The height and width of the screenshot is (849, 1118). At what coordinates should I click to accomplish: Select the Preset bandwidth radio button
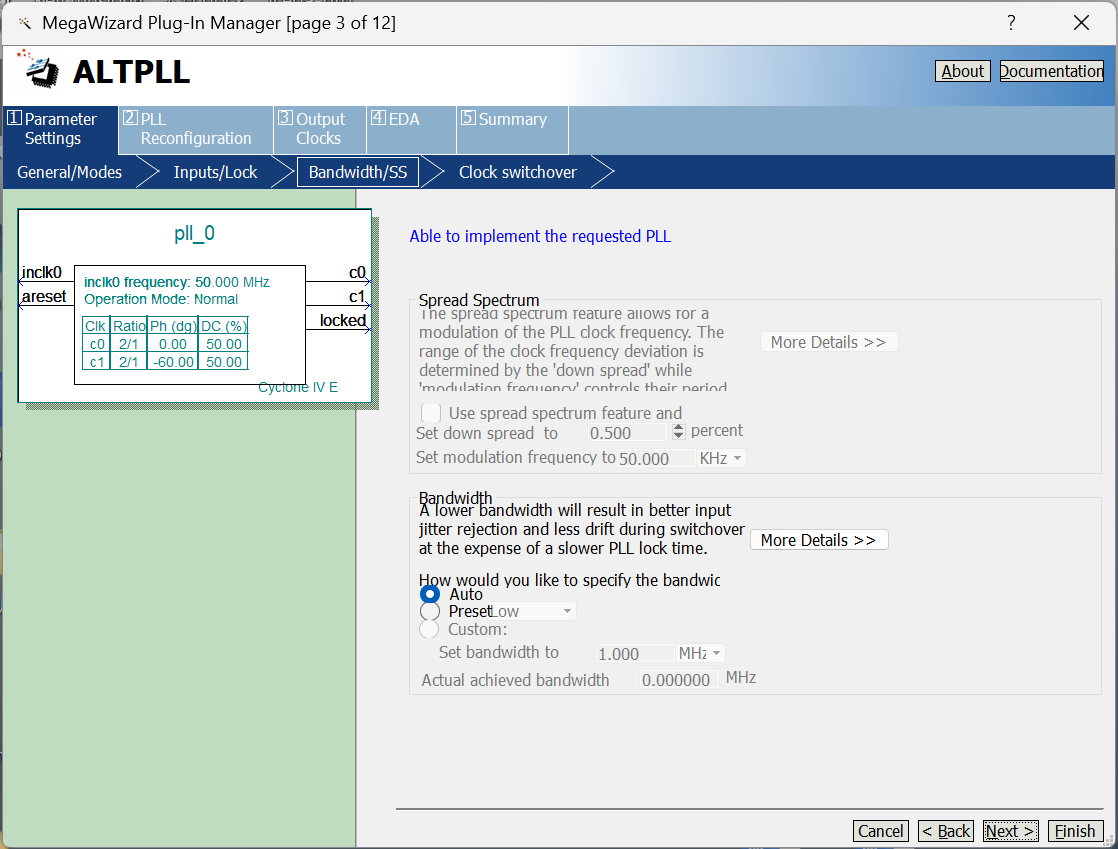click(430, 612)
